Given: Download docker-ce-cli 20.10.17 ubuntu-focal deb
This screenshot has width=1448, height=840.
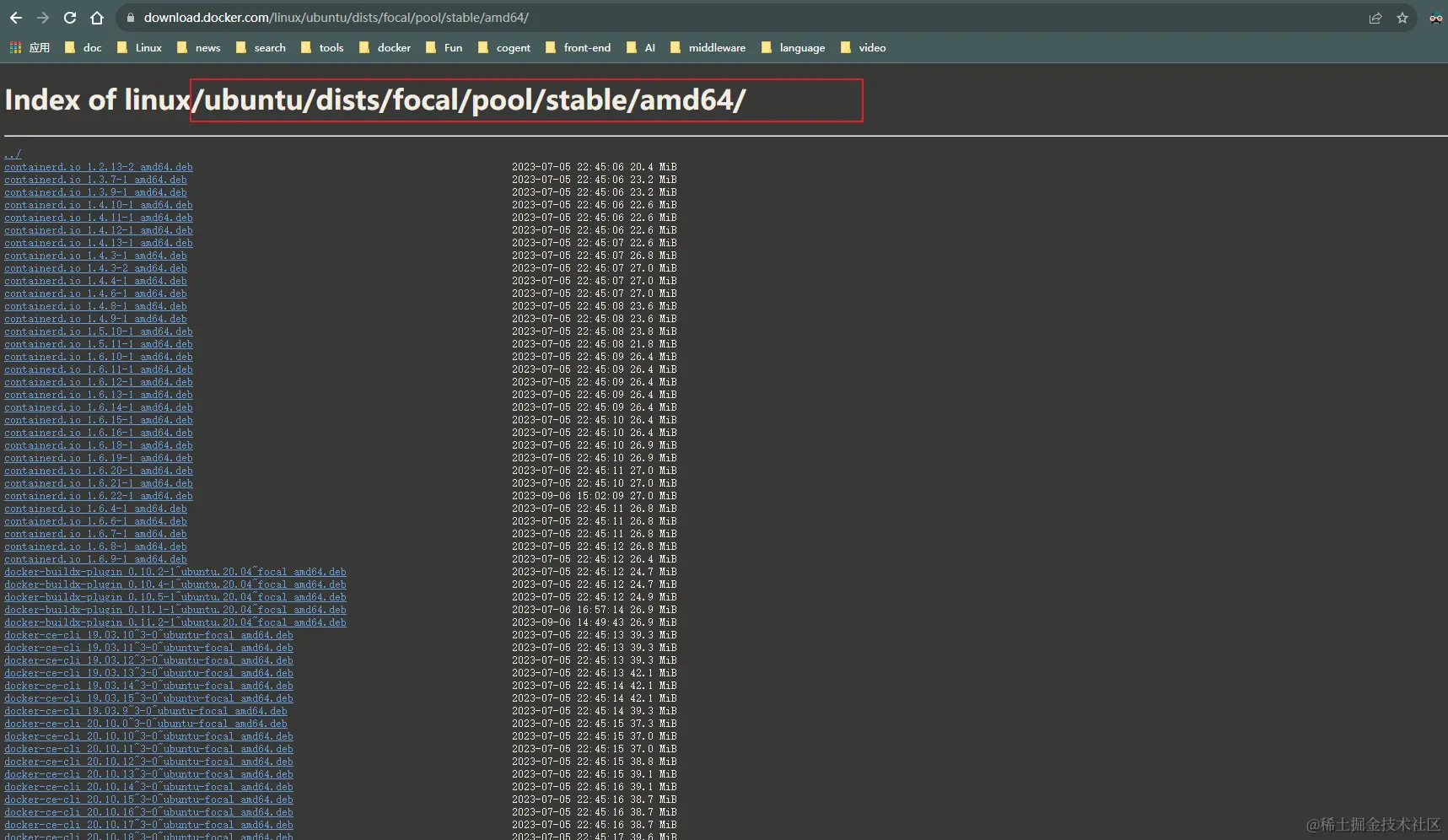Looking at the screenshot, I should click(x=148, y=825).
